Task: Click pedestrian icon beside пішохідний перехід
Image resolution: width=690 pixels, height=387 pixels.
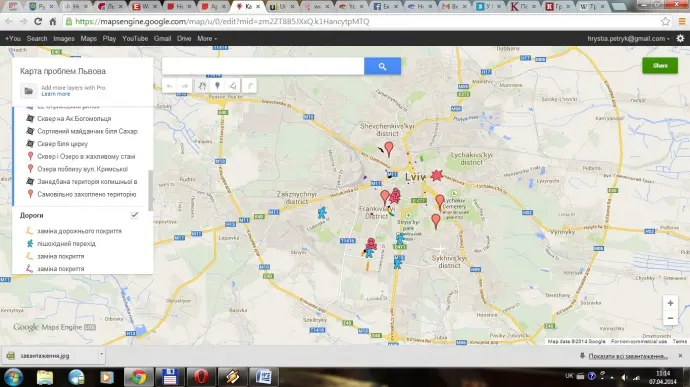Action: pos(30,243)
